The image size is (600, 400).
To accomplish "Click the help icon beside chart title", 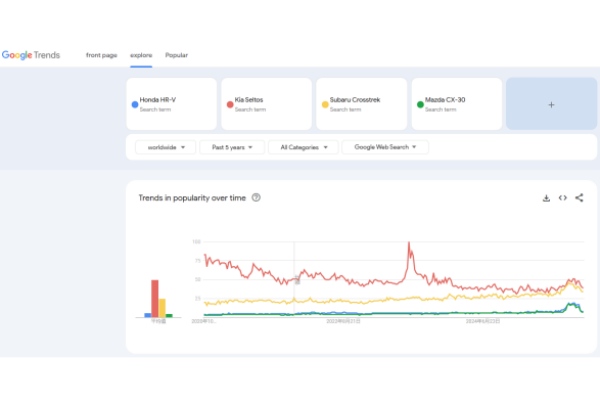I will (x=256, y=198).
